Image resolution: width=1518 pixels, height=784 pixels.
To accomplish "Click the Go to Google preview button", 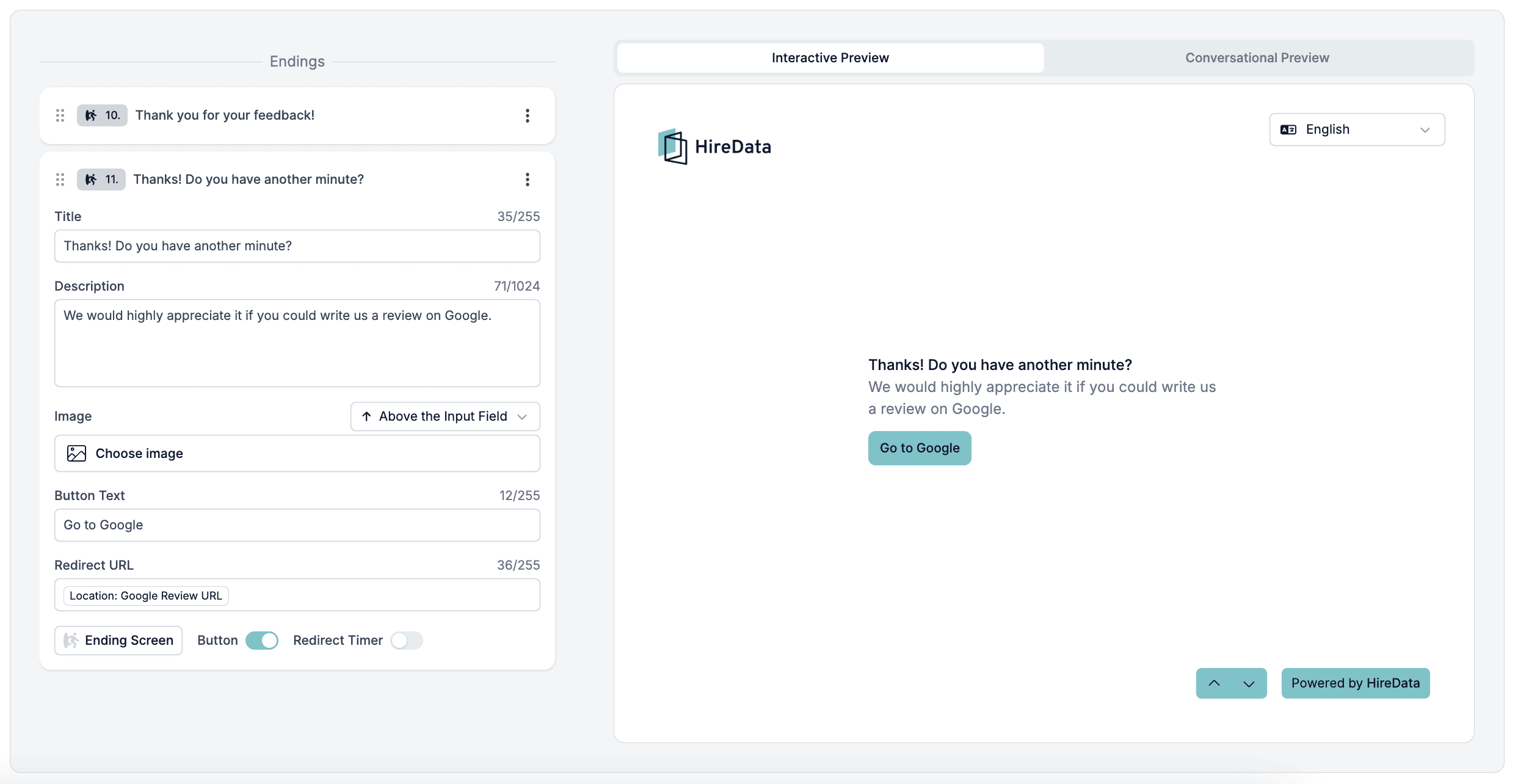I will pos(920,448).
